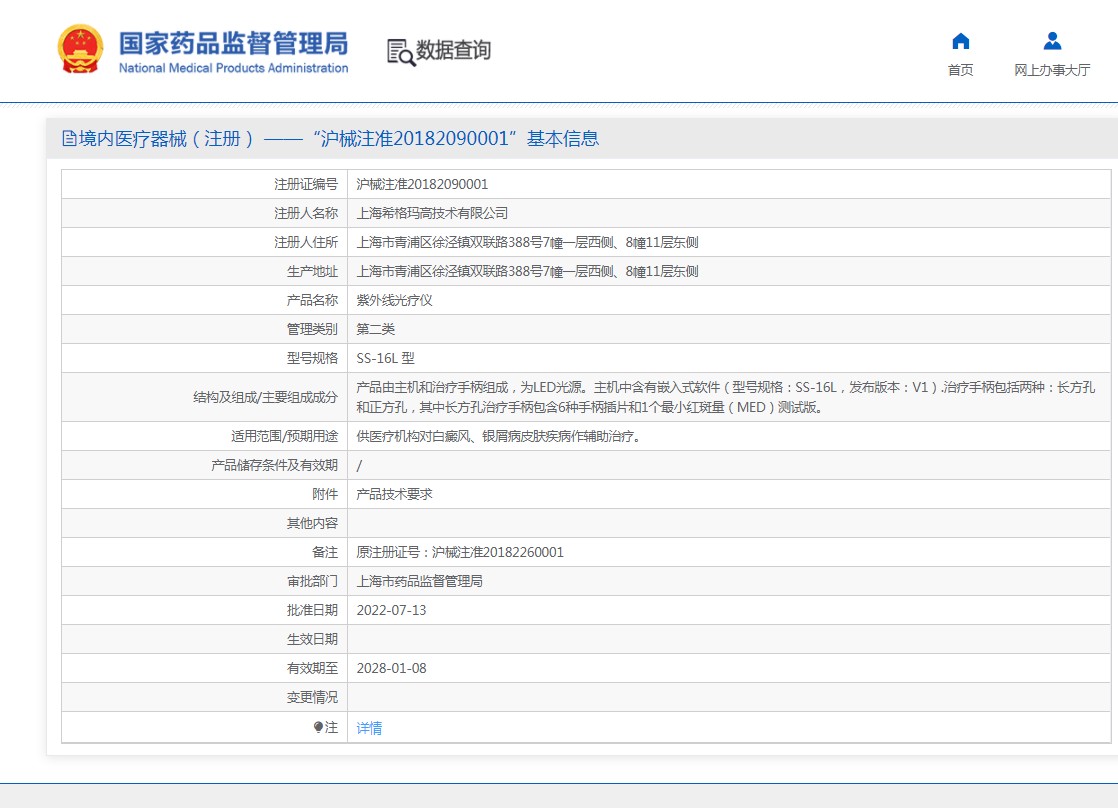Click the 注册证编号 row label
The width and height of the screenshot is (1118, 808).
point(306,185)
